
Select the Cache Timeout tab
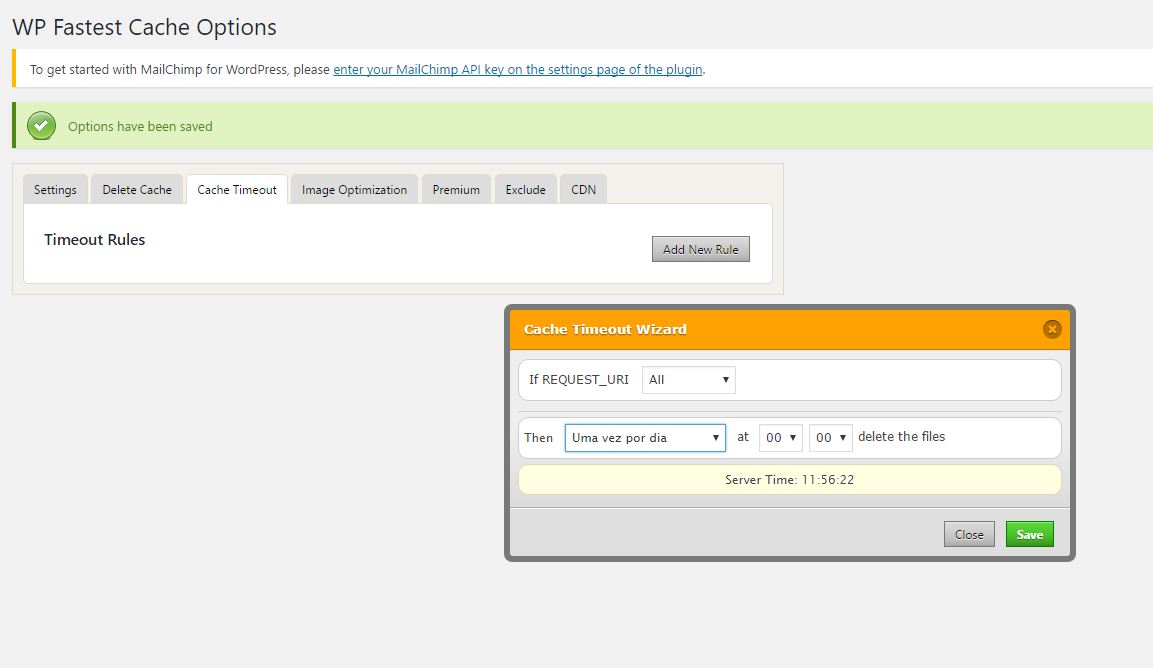[x=237, y=189]
